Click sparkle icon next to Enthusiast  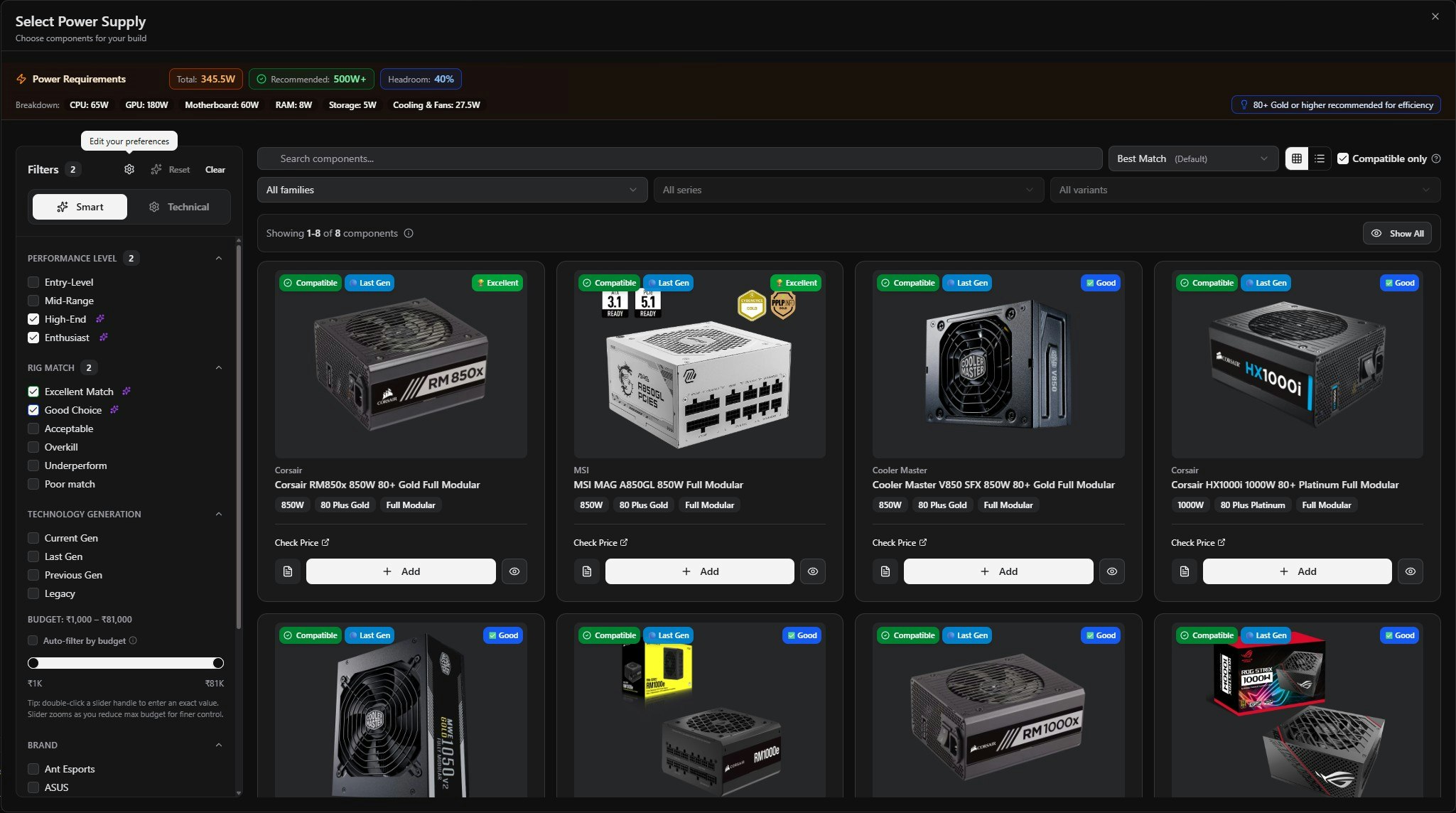104,338
